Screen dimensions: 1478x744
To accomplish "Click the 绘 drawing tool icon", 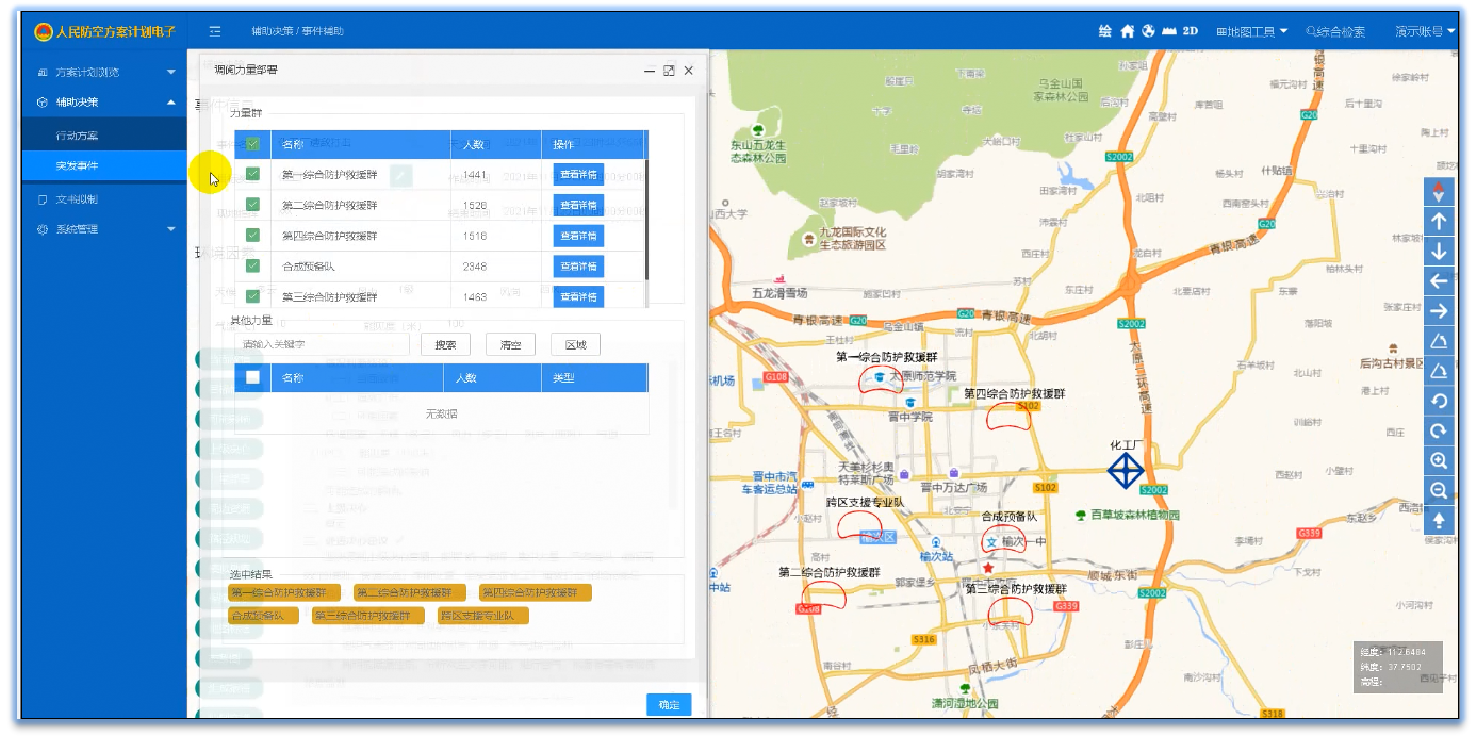I will 1105,31.
